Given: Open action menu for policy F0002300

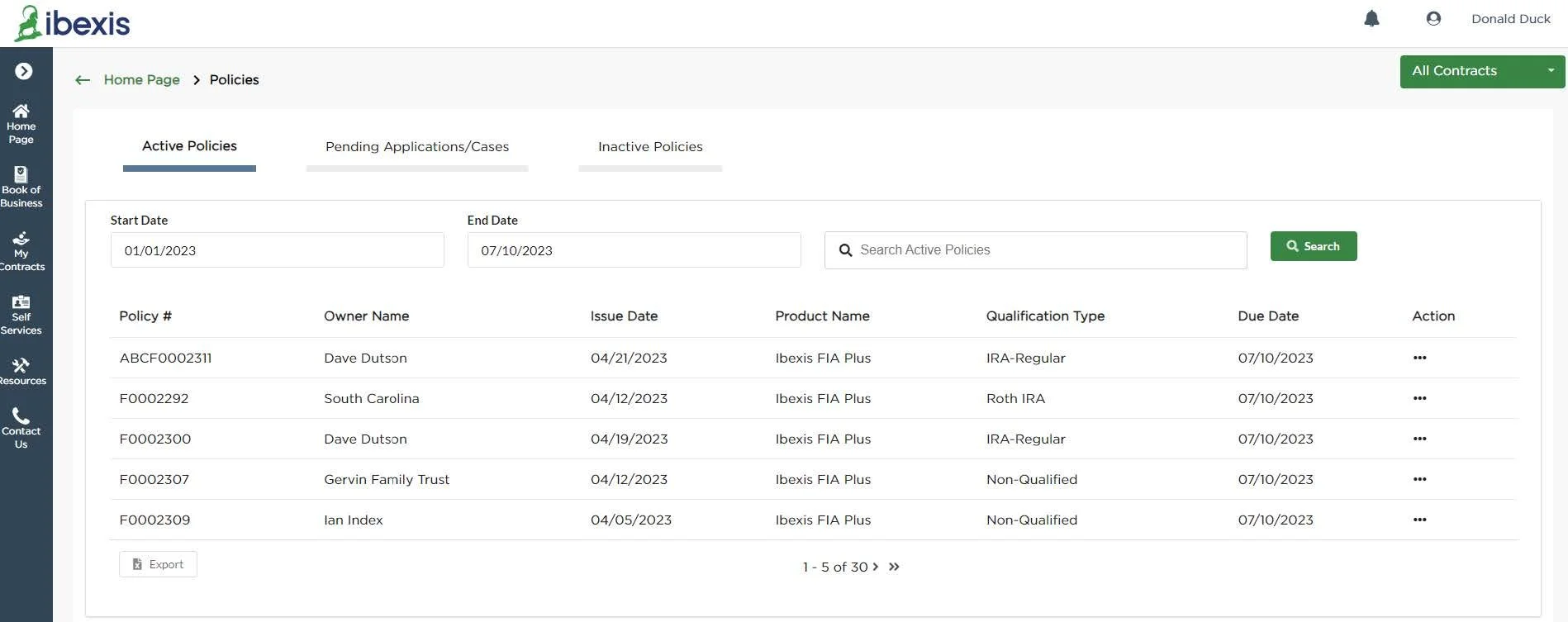Looking at the screenshot, I should tap(1419, 439).
